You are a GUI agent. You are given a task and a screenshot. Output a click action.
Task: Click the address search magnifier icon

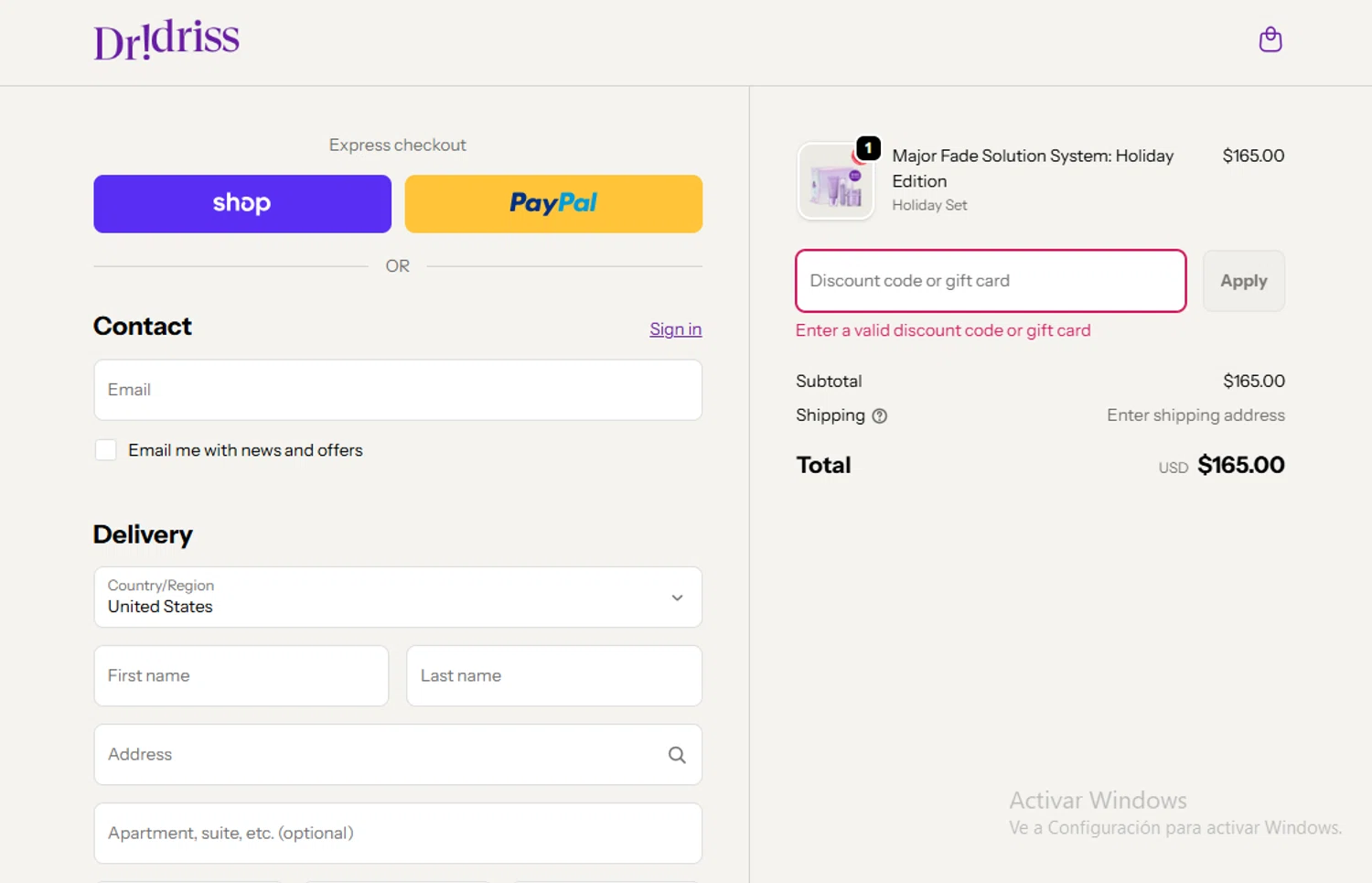(x=677, y=755)
